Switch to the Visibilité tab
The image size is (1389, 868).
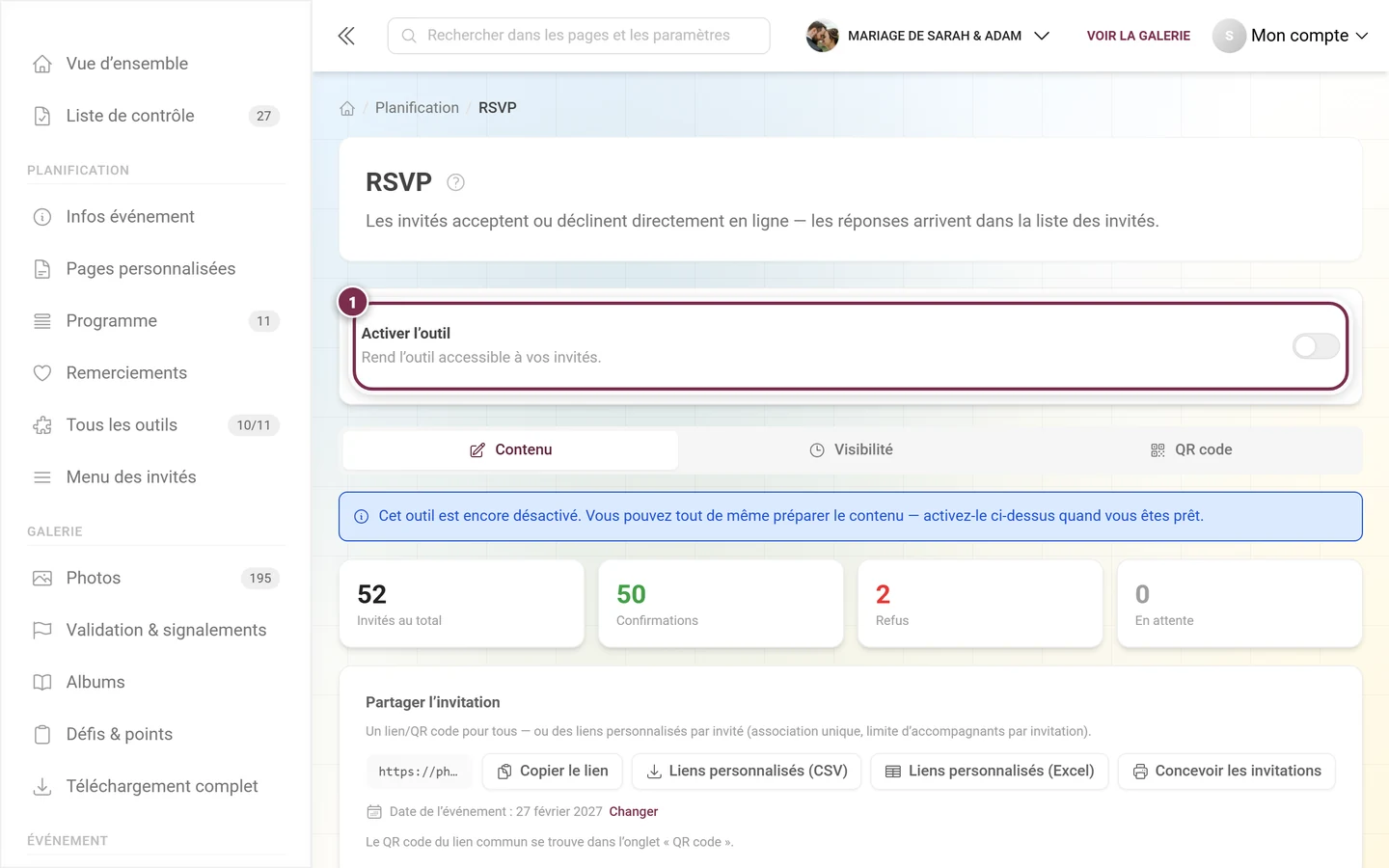coord(851,449)
